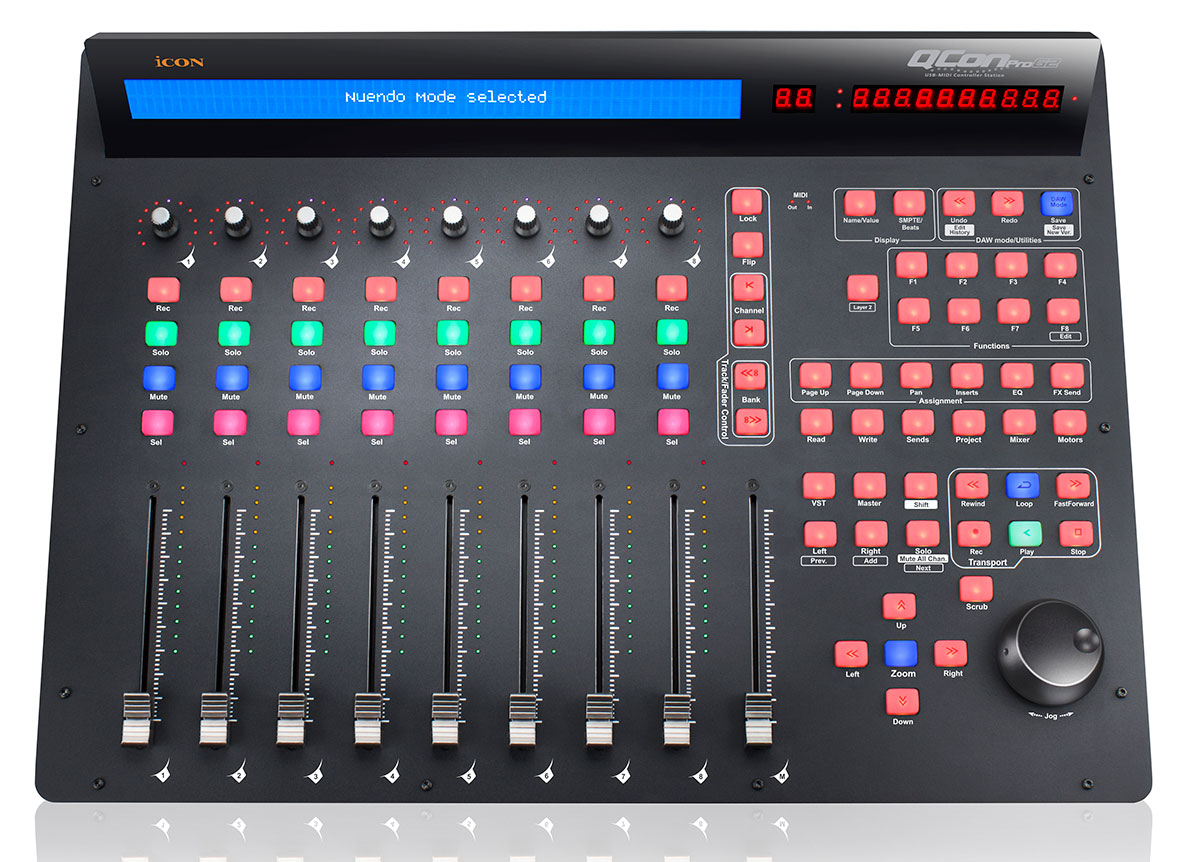Click the Redo button

point(1009,202)
